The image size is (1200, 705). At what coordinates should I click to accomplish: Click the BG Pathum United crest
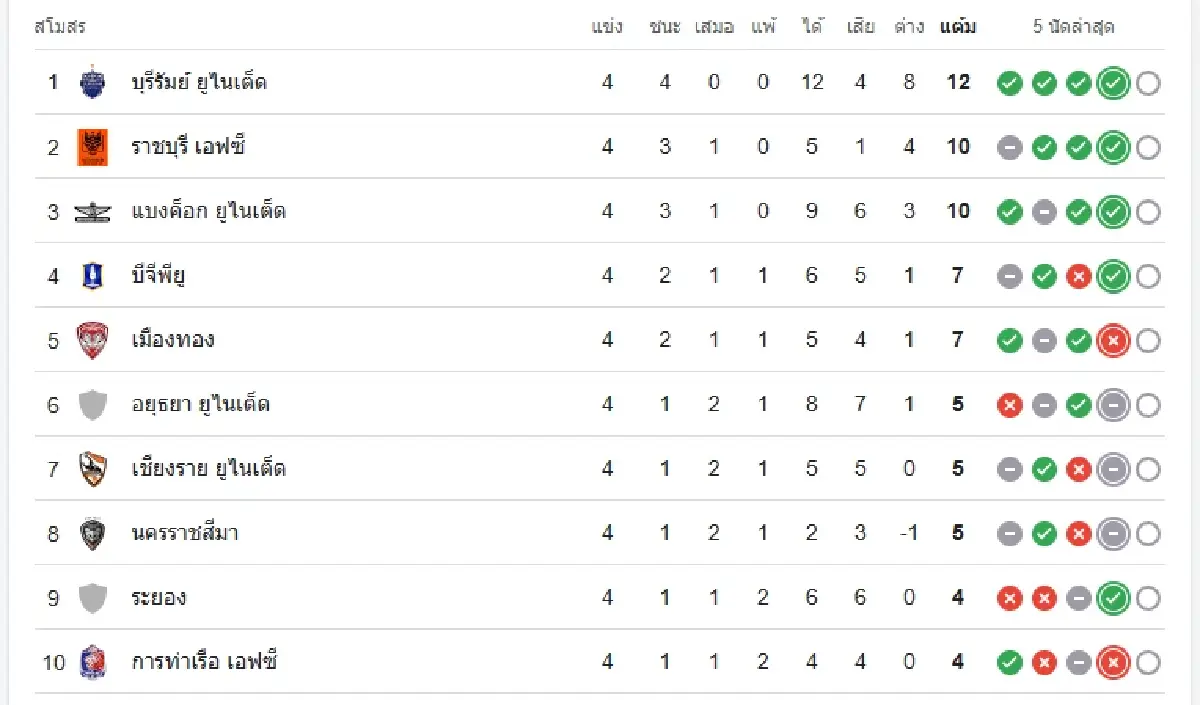click(x=93, y=275)
